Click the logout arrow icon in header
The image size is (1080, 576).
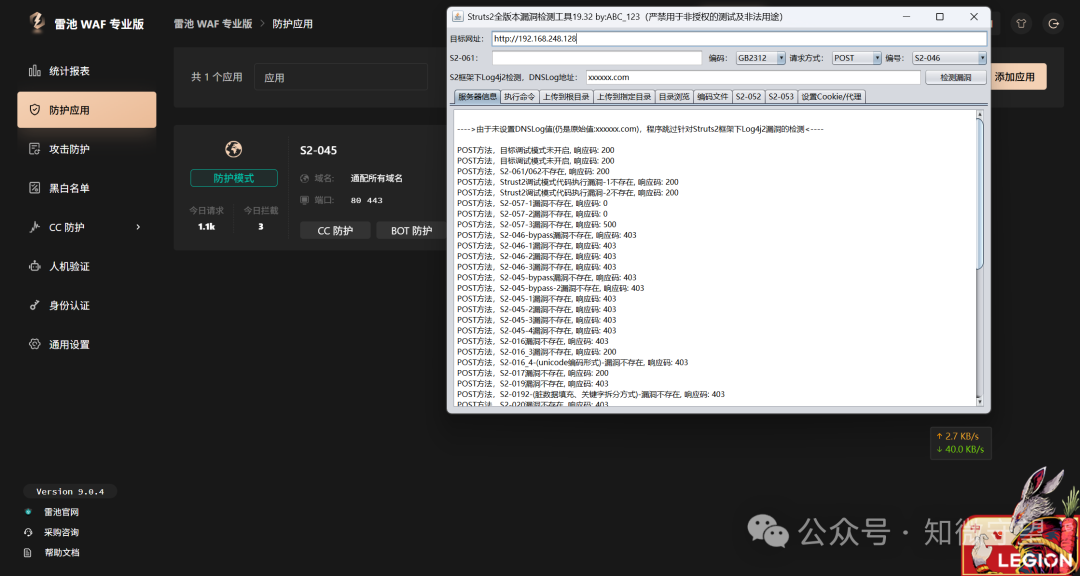(x=1052, y=23)
